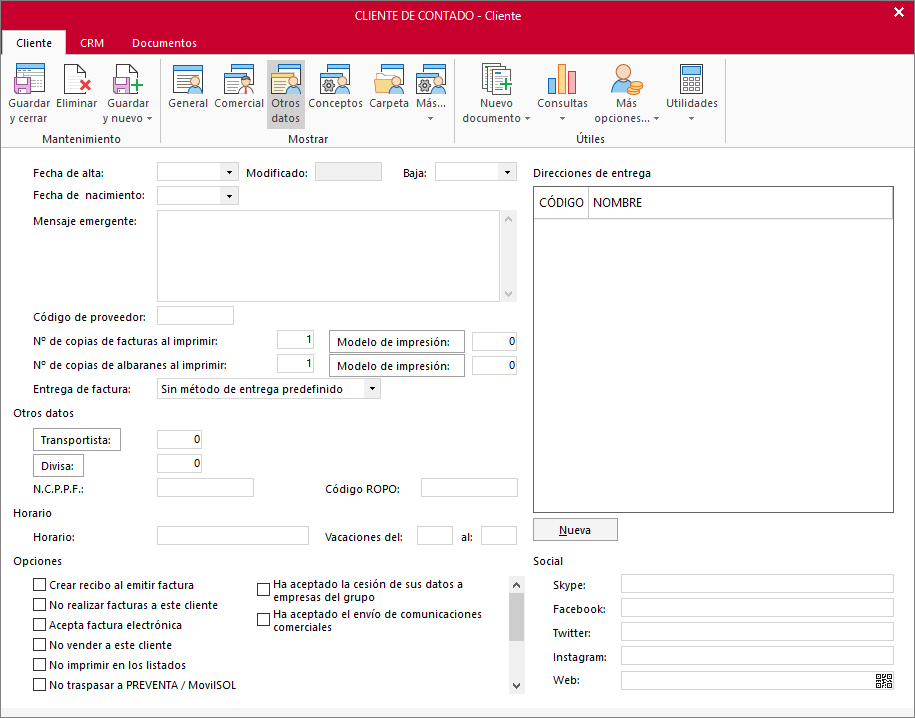Click the Guardar y cerrar icon

pos(29,80)
